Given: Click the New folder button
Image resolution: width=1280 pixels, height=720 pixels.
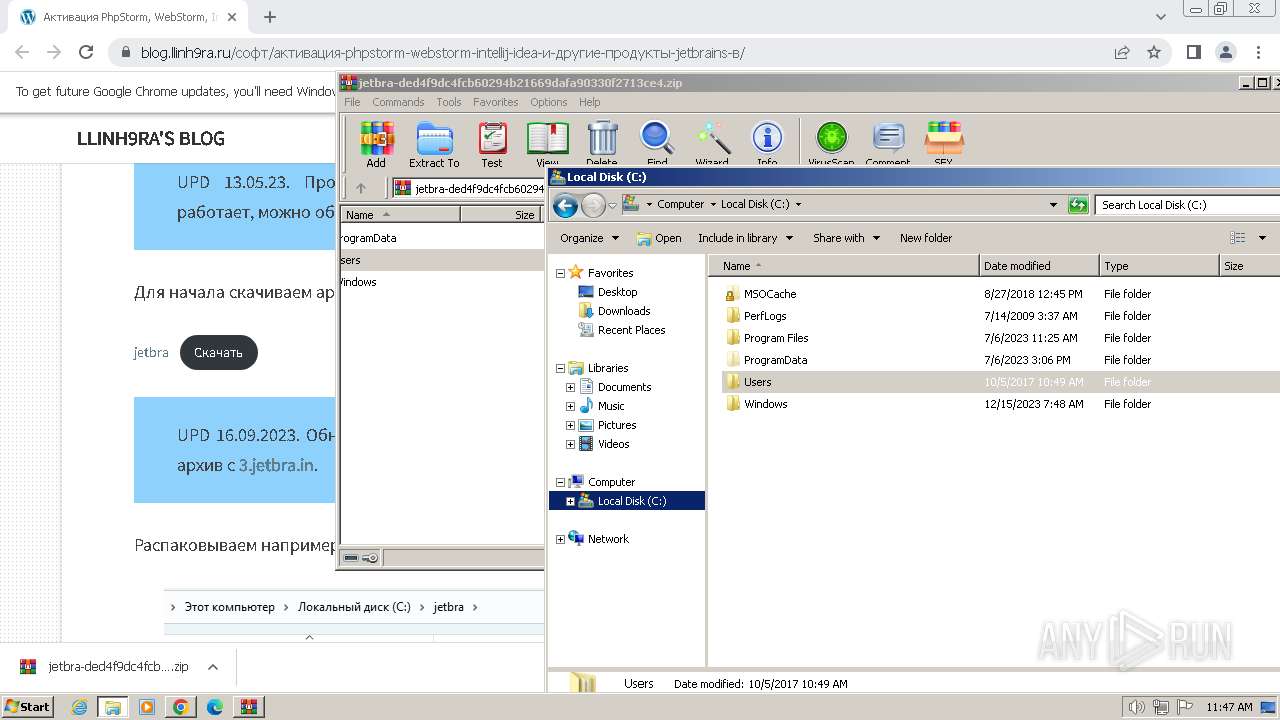Looking at the screenshot, I should [x=925, y=238].
